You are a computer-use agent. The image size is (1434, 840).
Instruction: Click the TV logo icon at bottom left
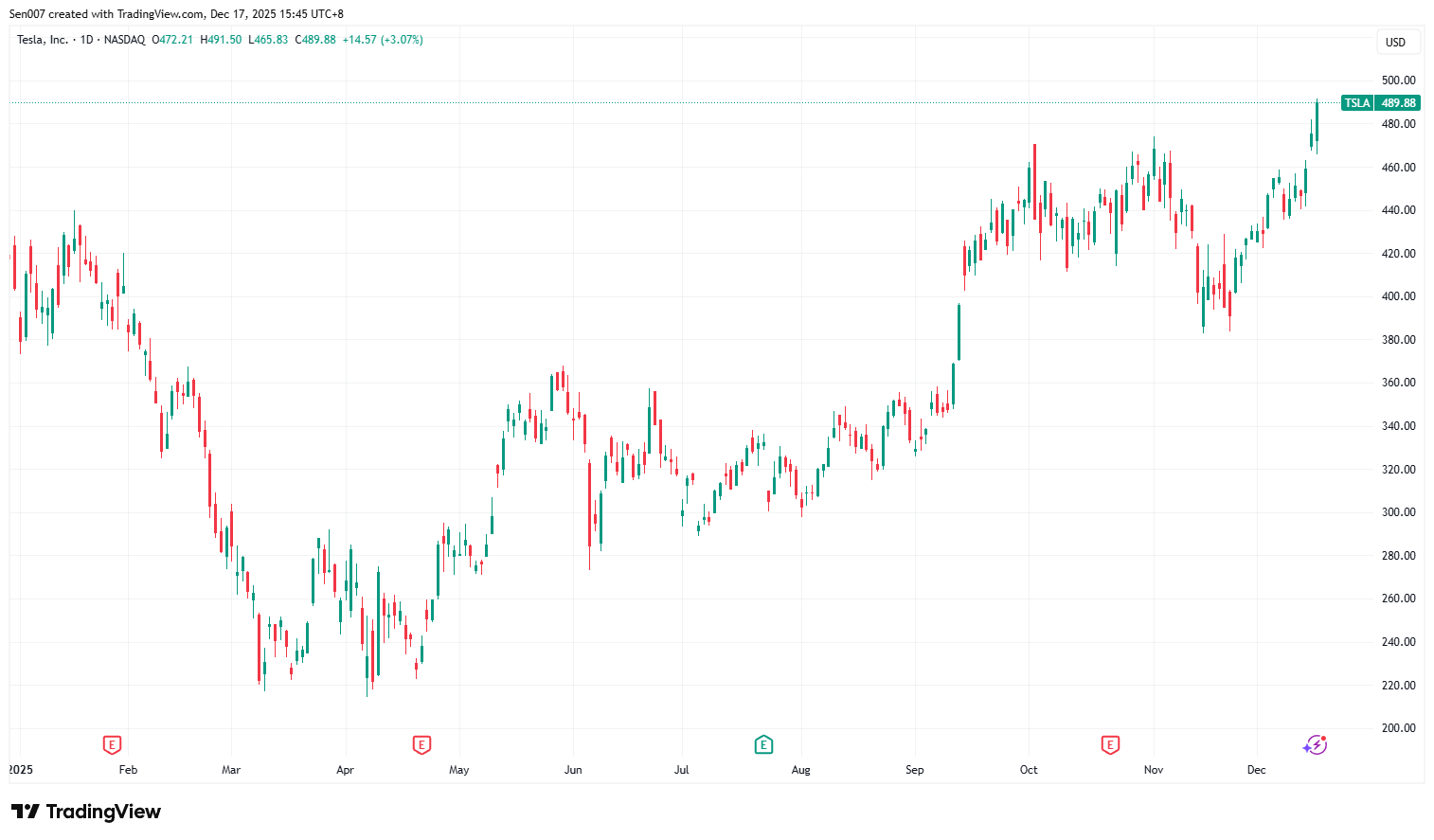tap(25, 812)
